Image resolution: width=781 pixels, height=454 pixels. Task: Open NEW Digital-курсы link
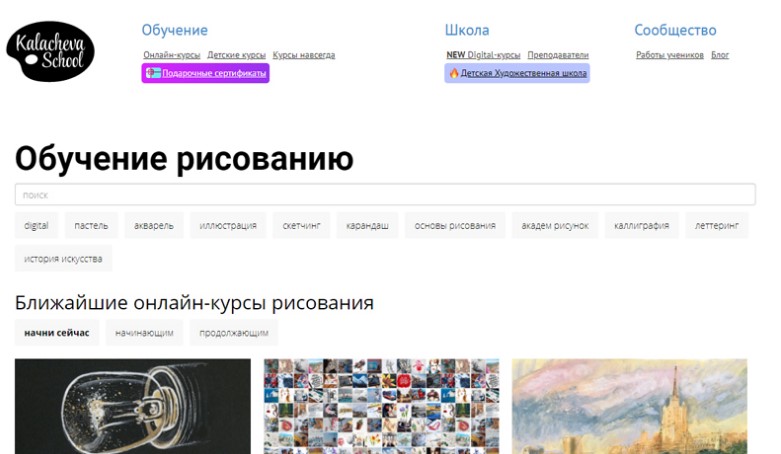[x=483, y=55]
